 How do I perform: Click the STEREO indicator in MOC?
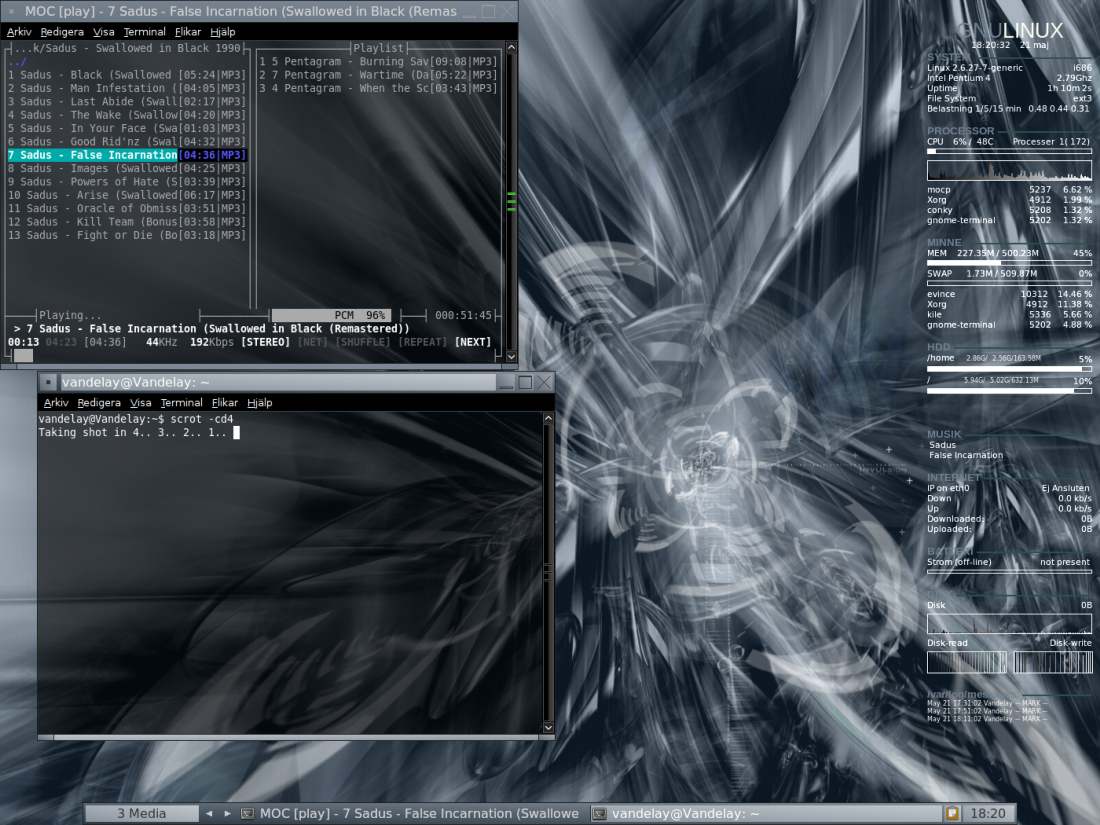(x=265, y=342)
